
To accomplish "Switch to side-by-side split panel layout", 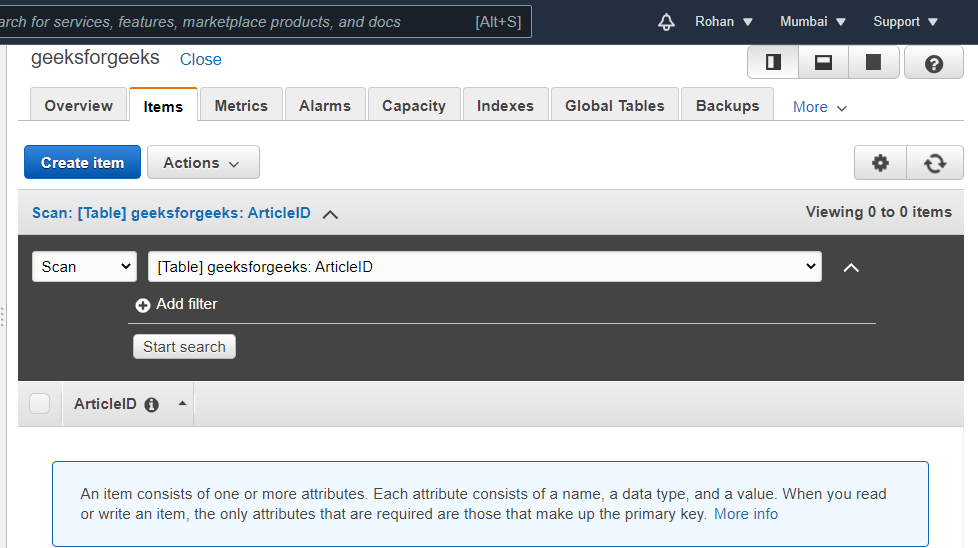I will tap(773, 63).
